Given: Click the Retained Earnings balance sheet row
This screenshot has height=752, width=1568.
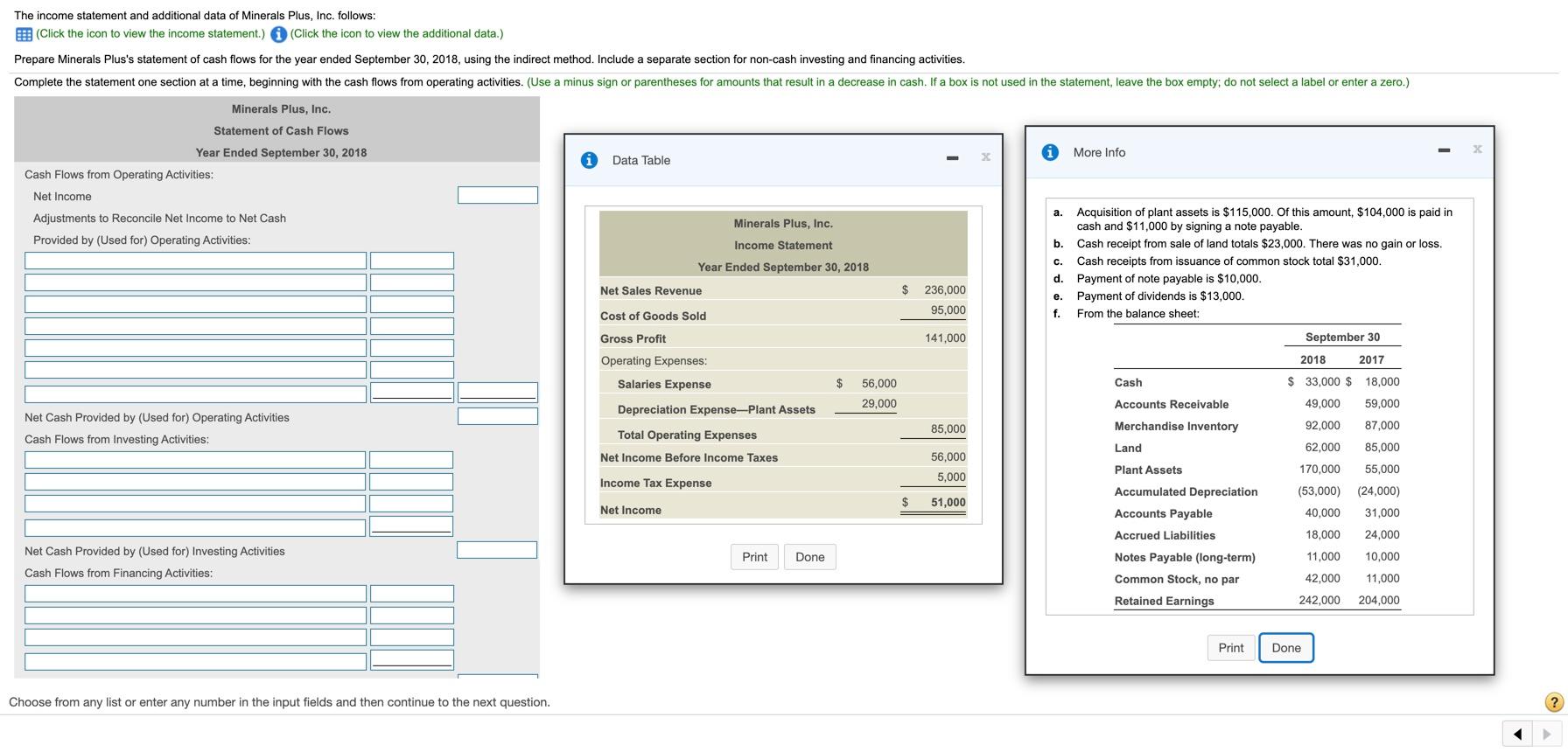Looking at the screenshot, I should [1256, 601].
